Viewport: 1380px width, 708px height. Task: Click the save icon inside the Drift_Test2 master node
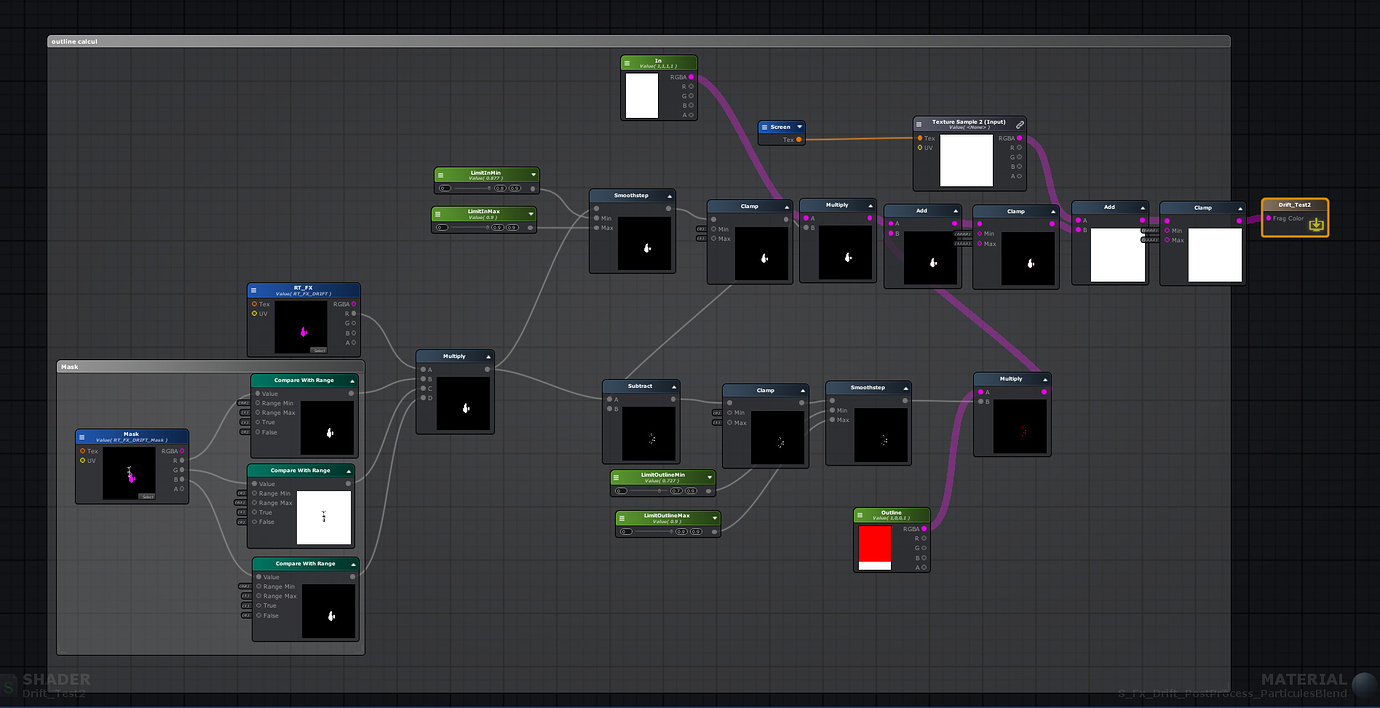tap(1317, 226)
